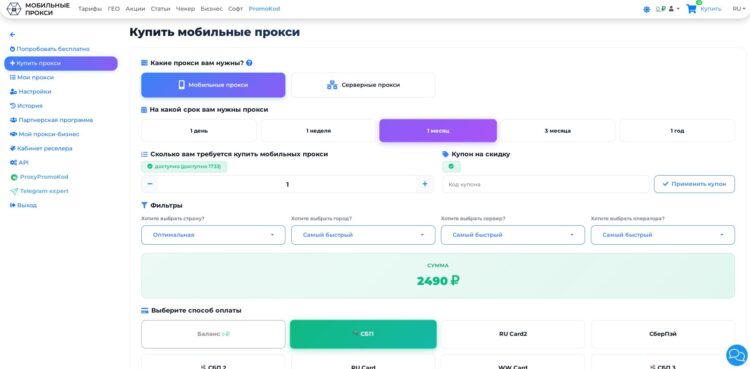Image resolution: width=750 pixels, height=369 pixels.
Task: Open Настройки in sidebar
Action: click(x=31, y=91)
